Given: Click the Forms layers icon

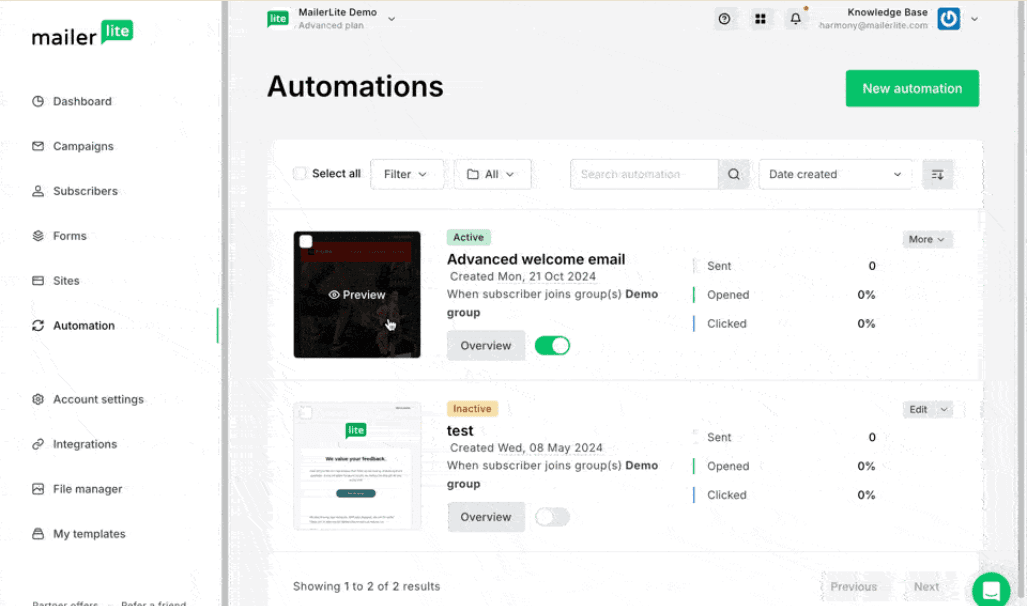Looking at the screenshot, I should pos(38,236).
